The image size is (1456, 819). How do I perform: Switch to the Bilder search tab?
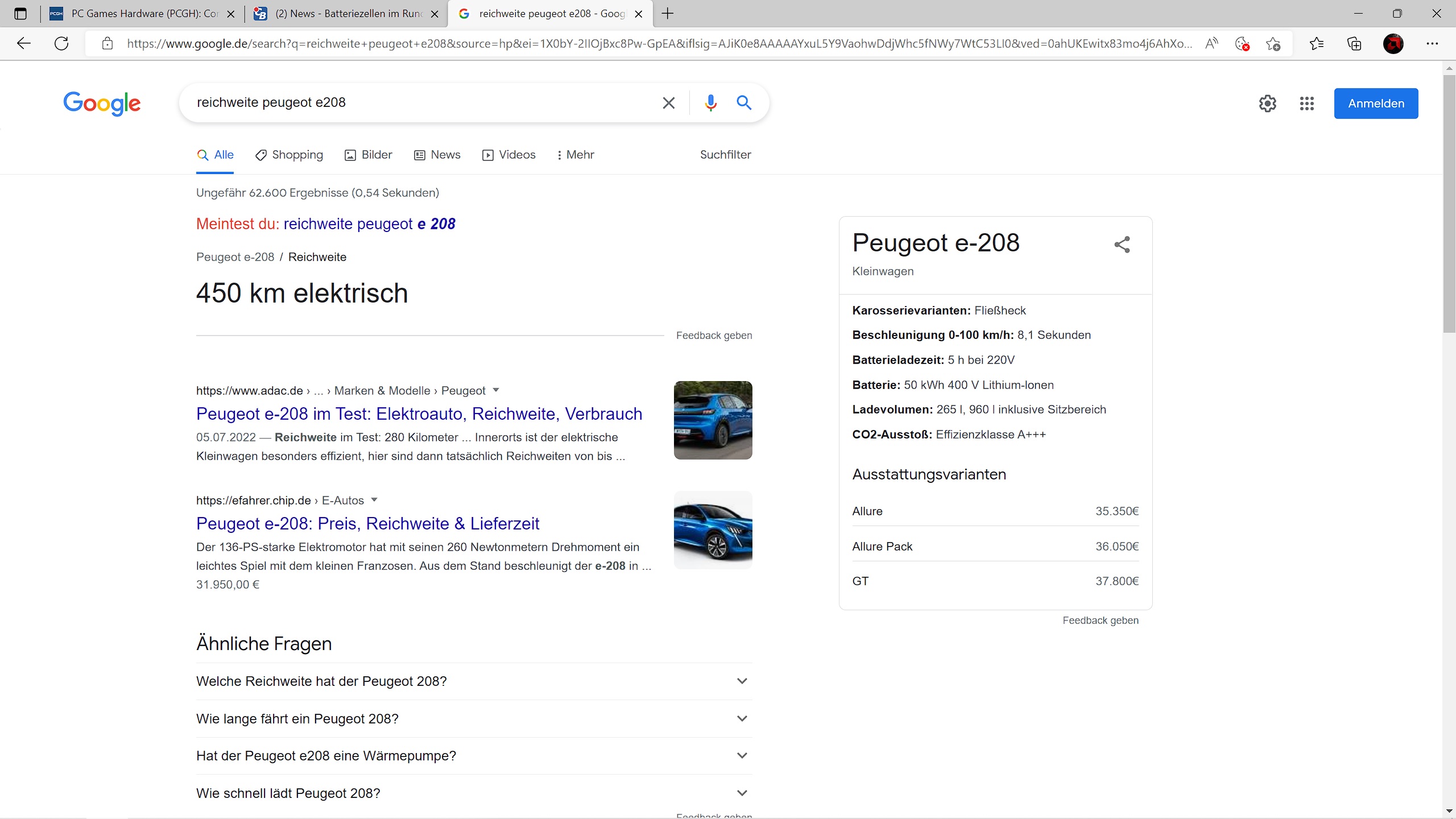[369, 155]
